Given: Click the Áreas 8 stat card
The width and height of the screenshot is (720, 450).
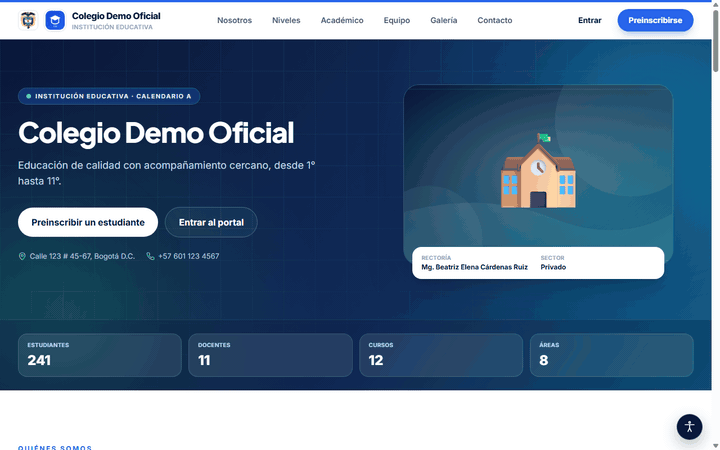Looking at the screenshot, I should [x=612, y=355].
